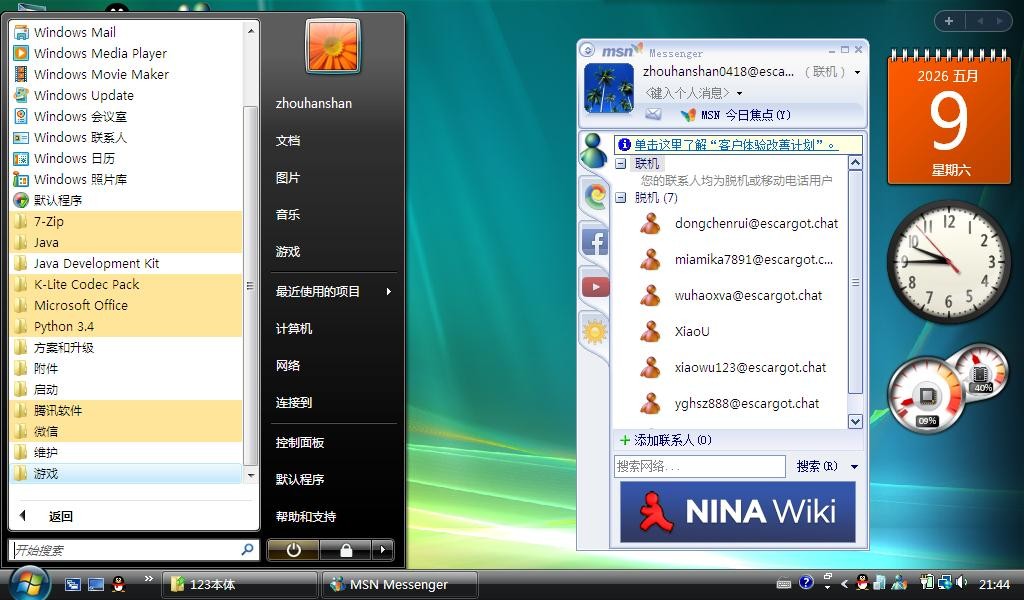Click the MSN Messenger show-menu round button
Screen dimensions: 1024x600
click(587, 50)
